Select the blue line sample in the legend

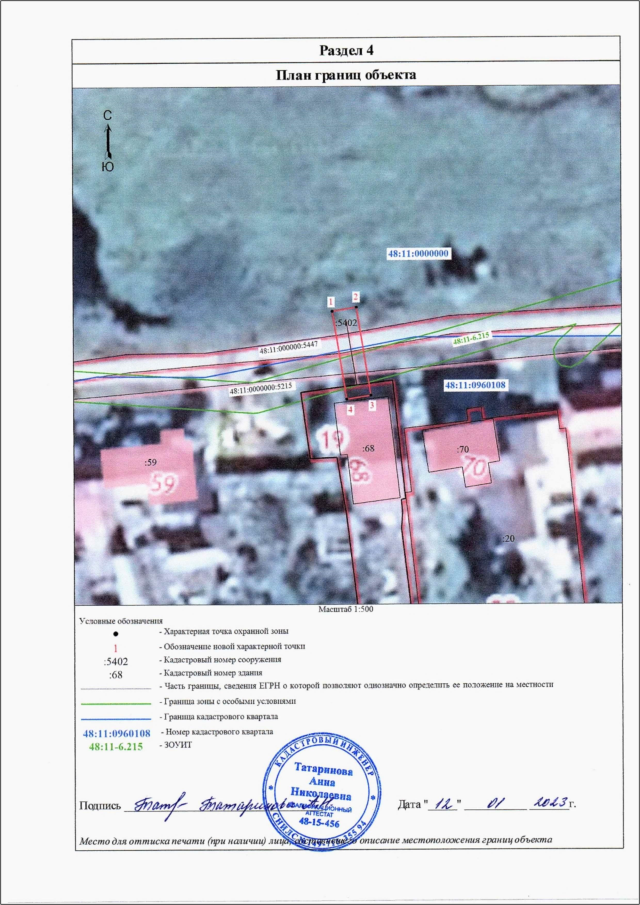coord(114,718)
